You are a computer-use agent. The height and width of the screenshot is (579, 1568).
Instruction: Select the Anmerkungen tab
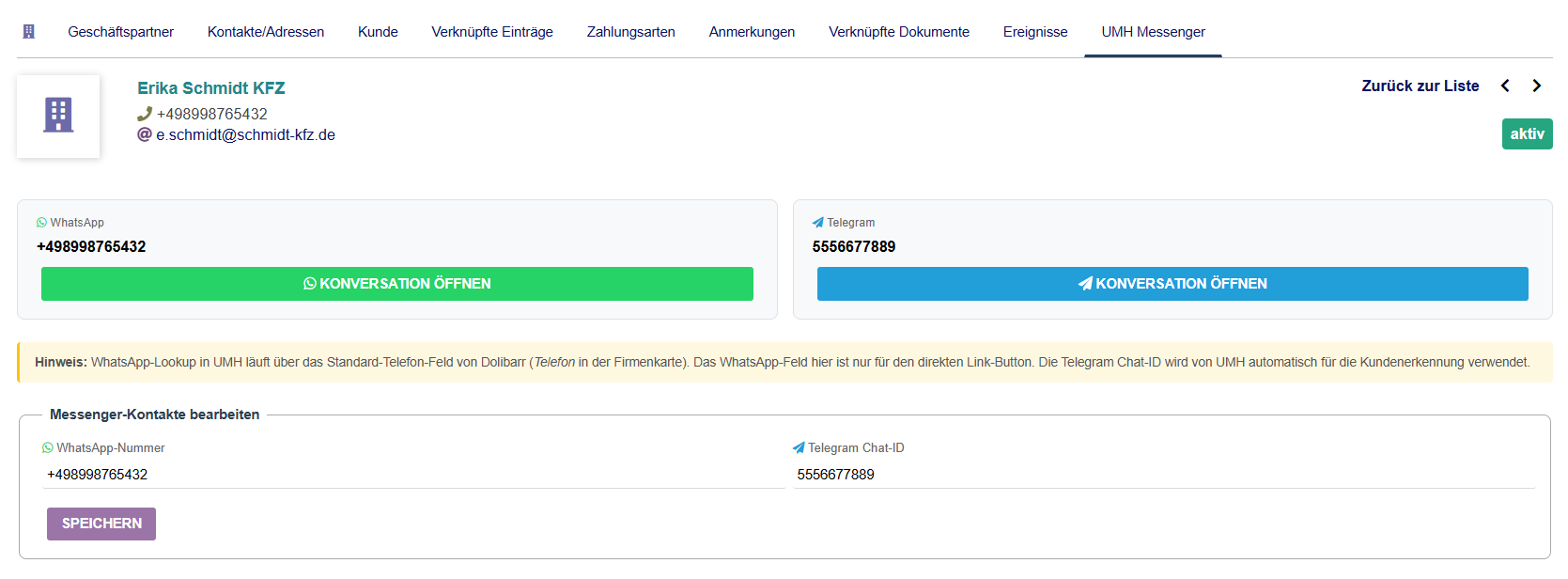click(752, 32)
